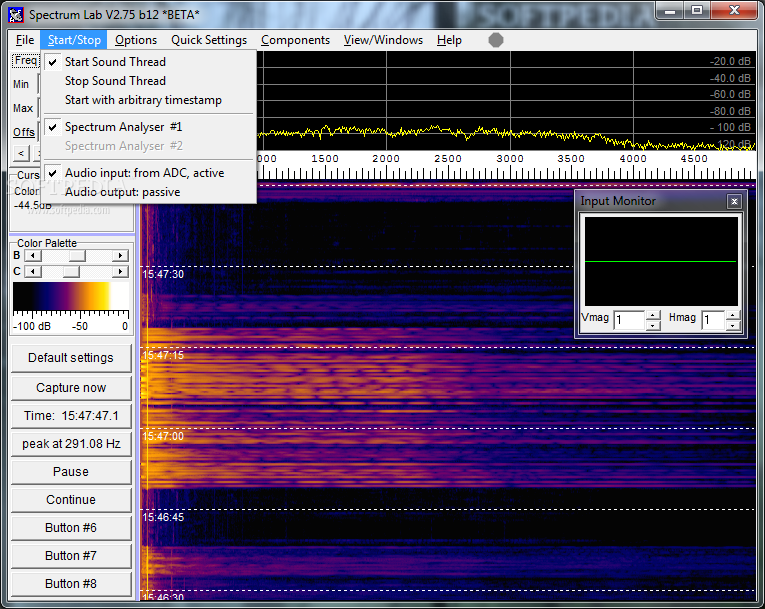Viewport: 765px width, 609px height.
Task: Click left arrow of B palette scrollbar
Action: [32, 256]
